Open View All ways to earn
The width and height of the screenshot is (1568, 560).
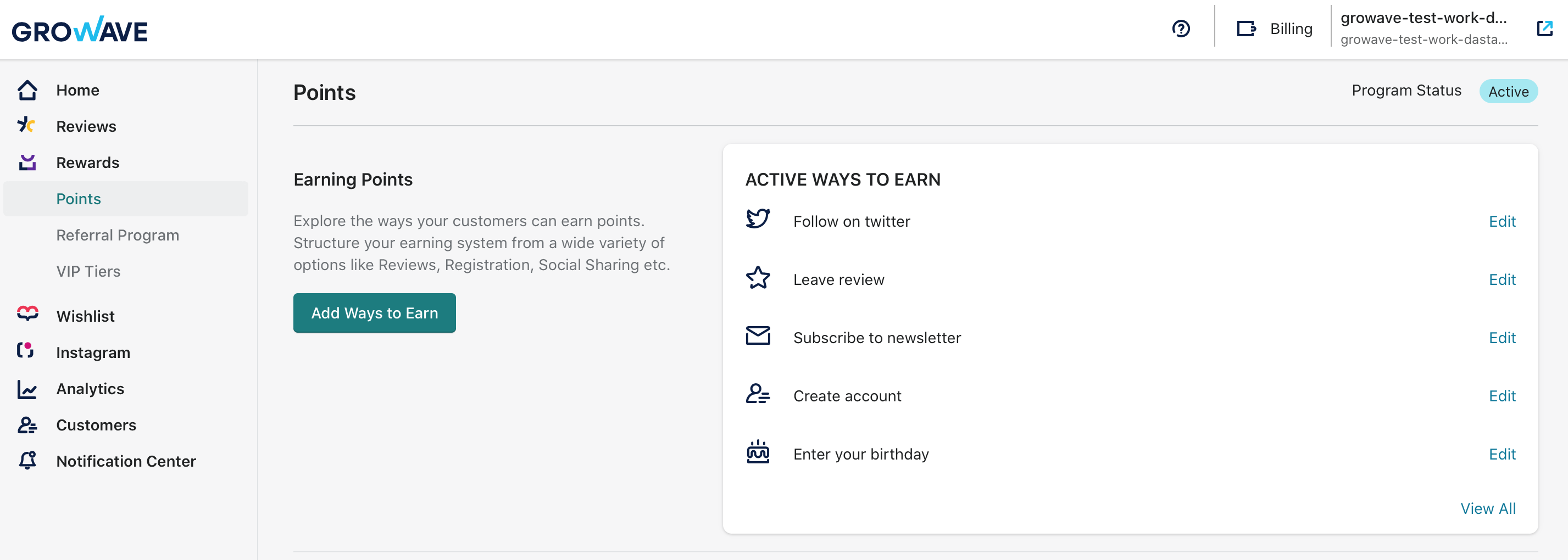1488,508
